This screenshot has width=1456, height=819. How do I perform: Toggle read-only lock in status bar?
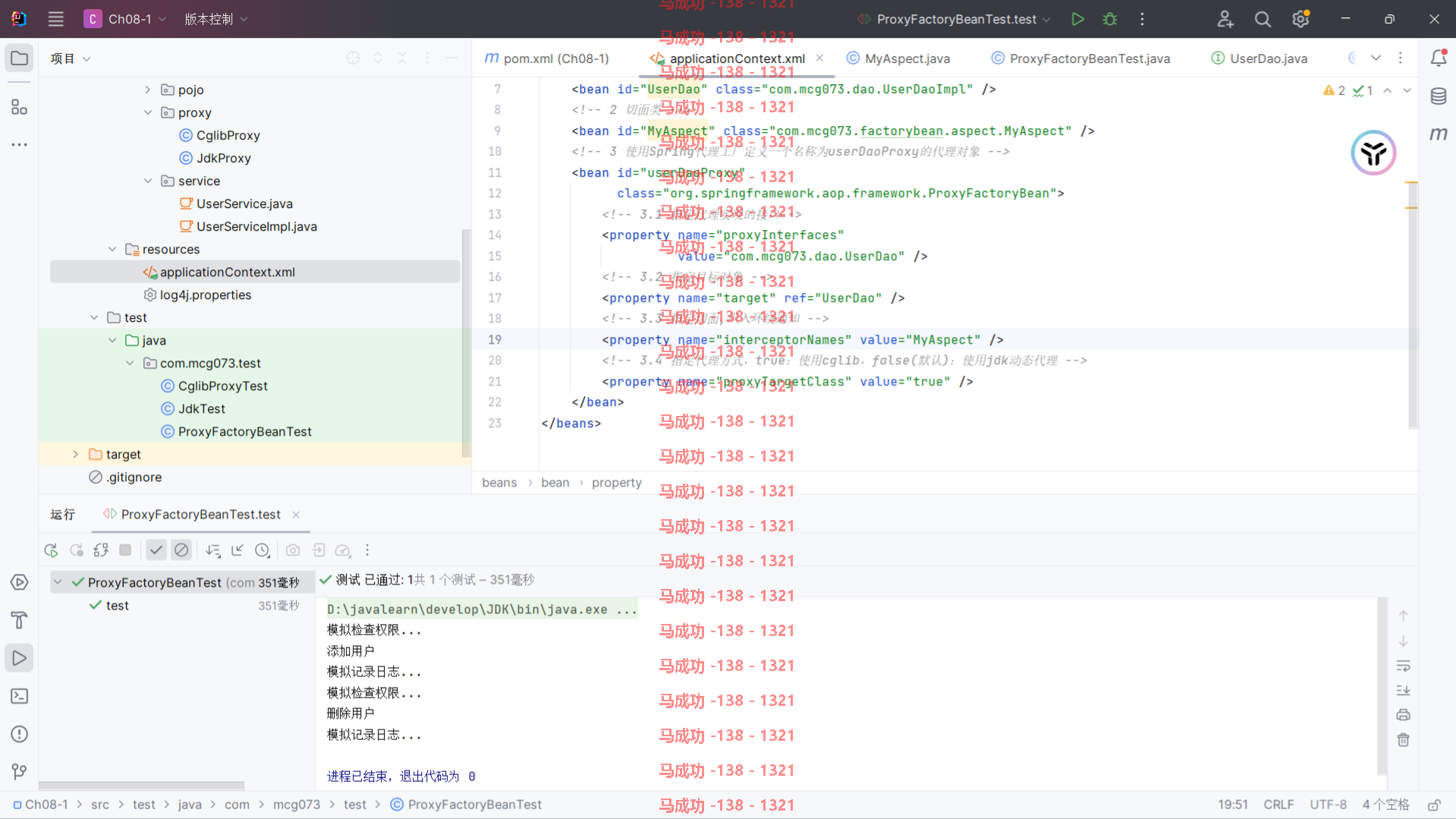1434,805
